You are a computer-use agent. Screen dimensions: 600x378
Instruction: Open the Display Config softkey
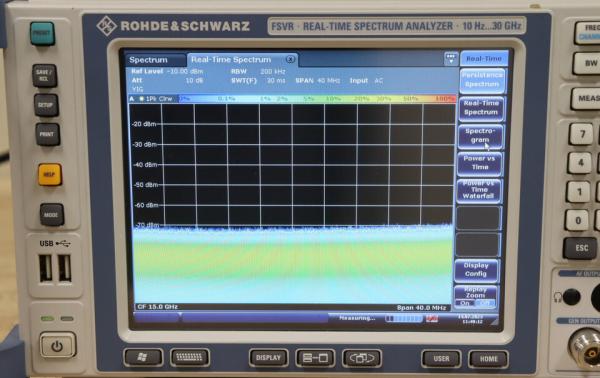coord(476,270)
